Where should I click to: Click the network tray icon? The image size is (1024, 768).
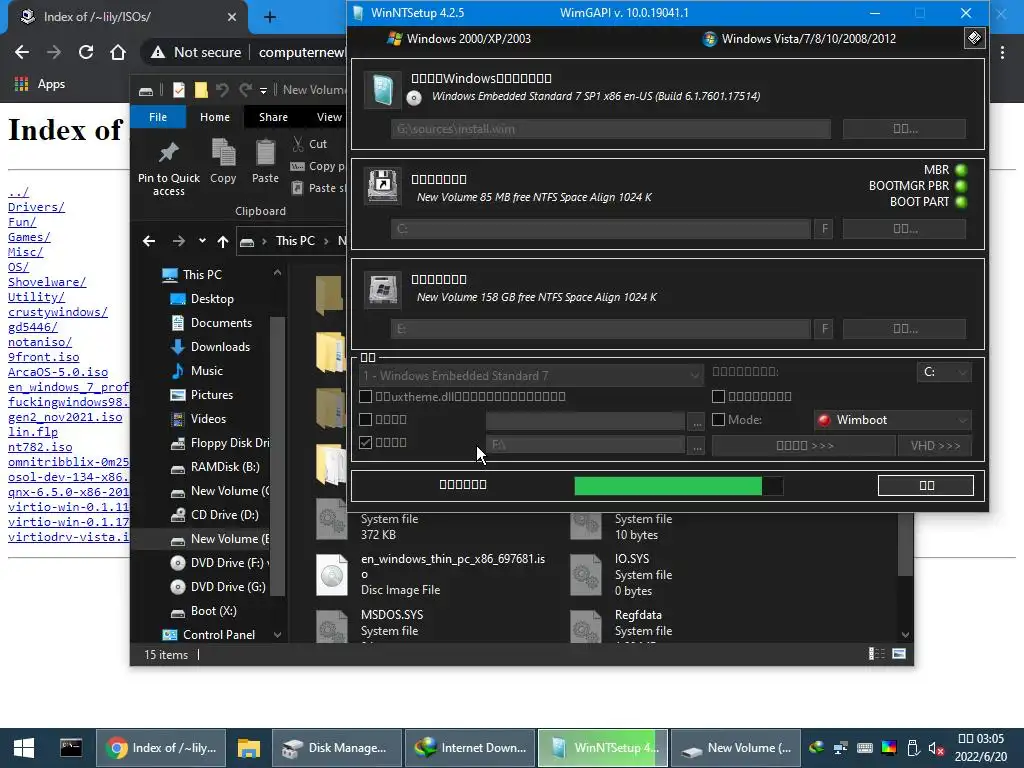tap(840, 748)
